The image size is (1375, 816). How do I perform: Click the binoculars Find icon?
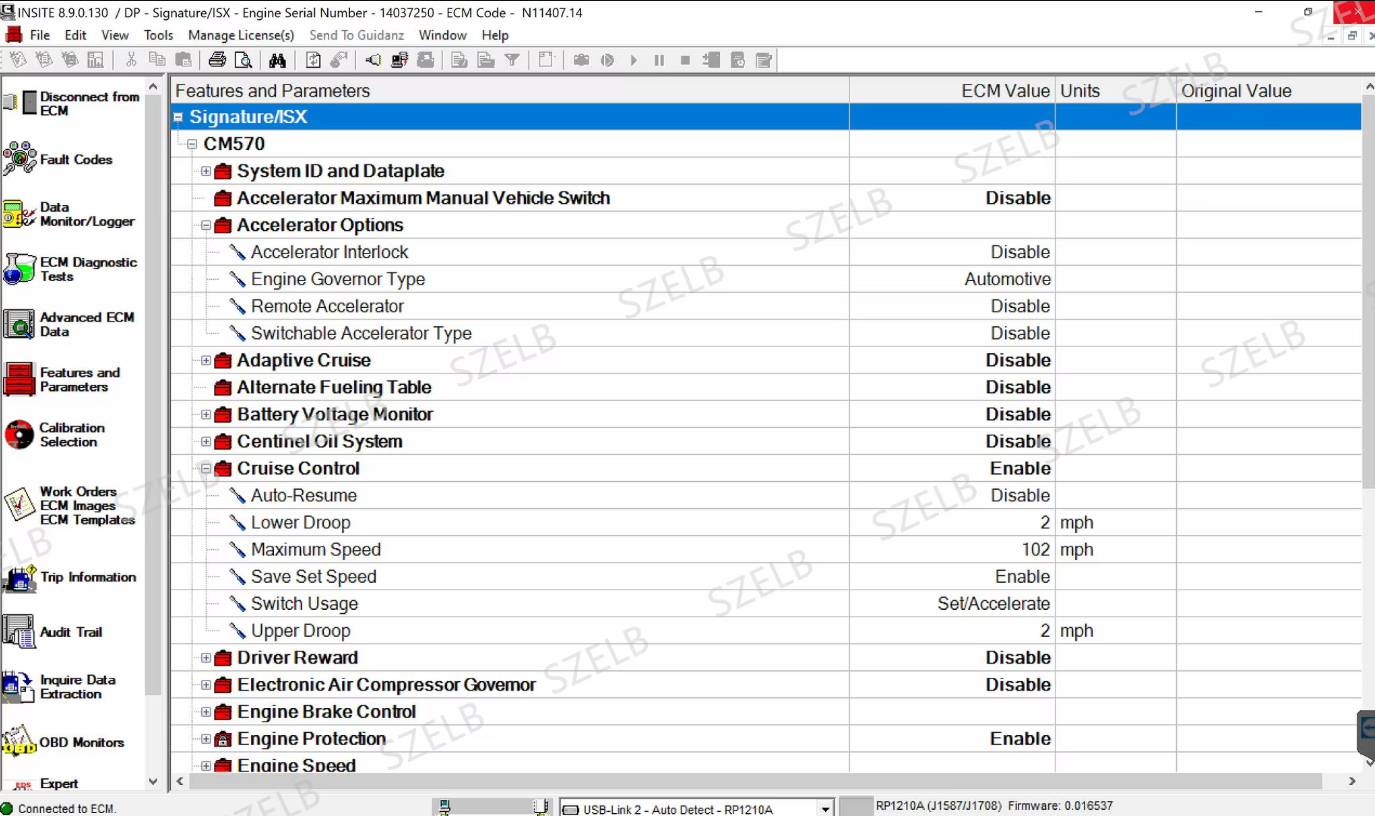pyautogui.click(x=278, y=60)
